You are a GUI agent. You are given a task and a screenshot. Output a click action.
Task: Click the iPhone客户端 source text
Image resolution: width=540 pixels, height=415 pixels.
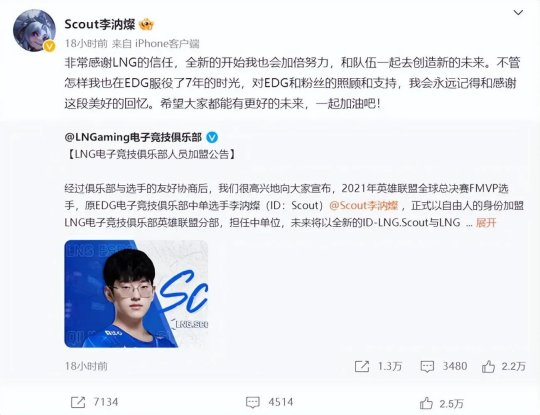click(167, 43)
